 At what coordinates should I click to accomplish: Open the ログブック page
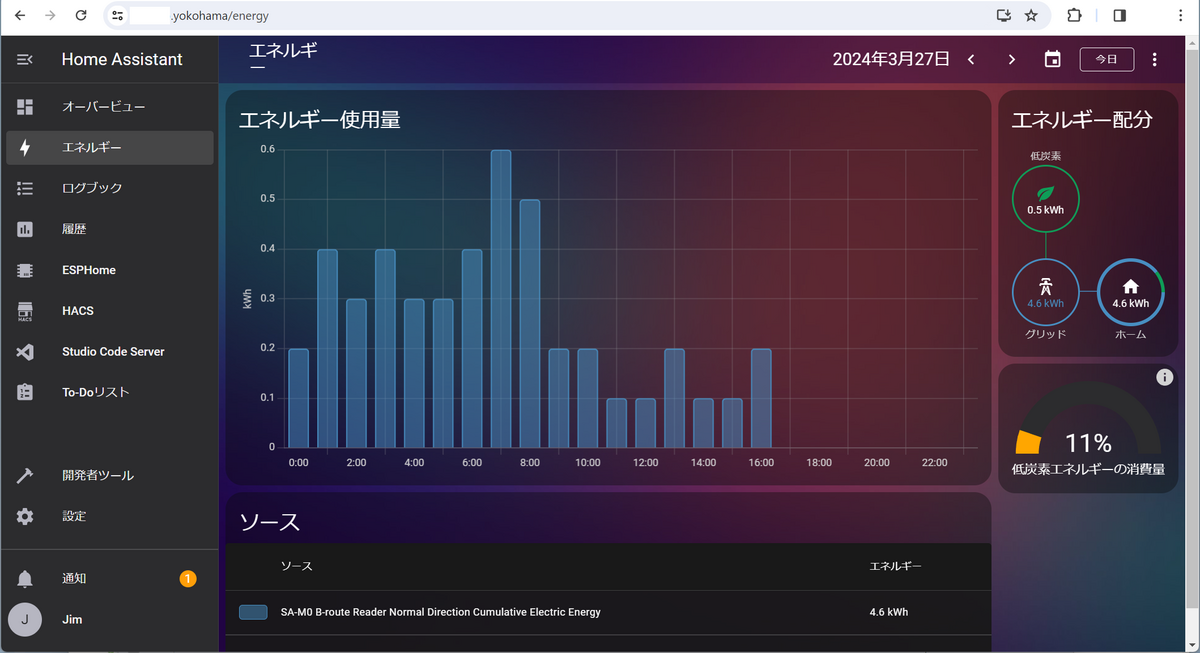tap(110, 188)
